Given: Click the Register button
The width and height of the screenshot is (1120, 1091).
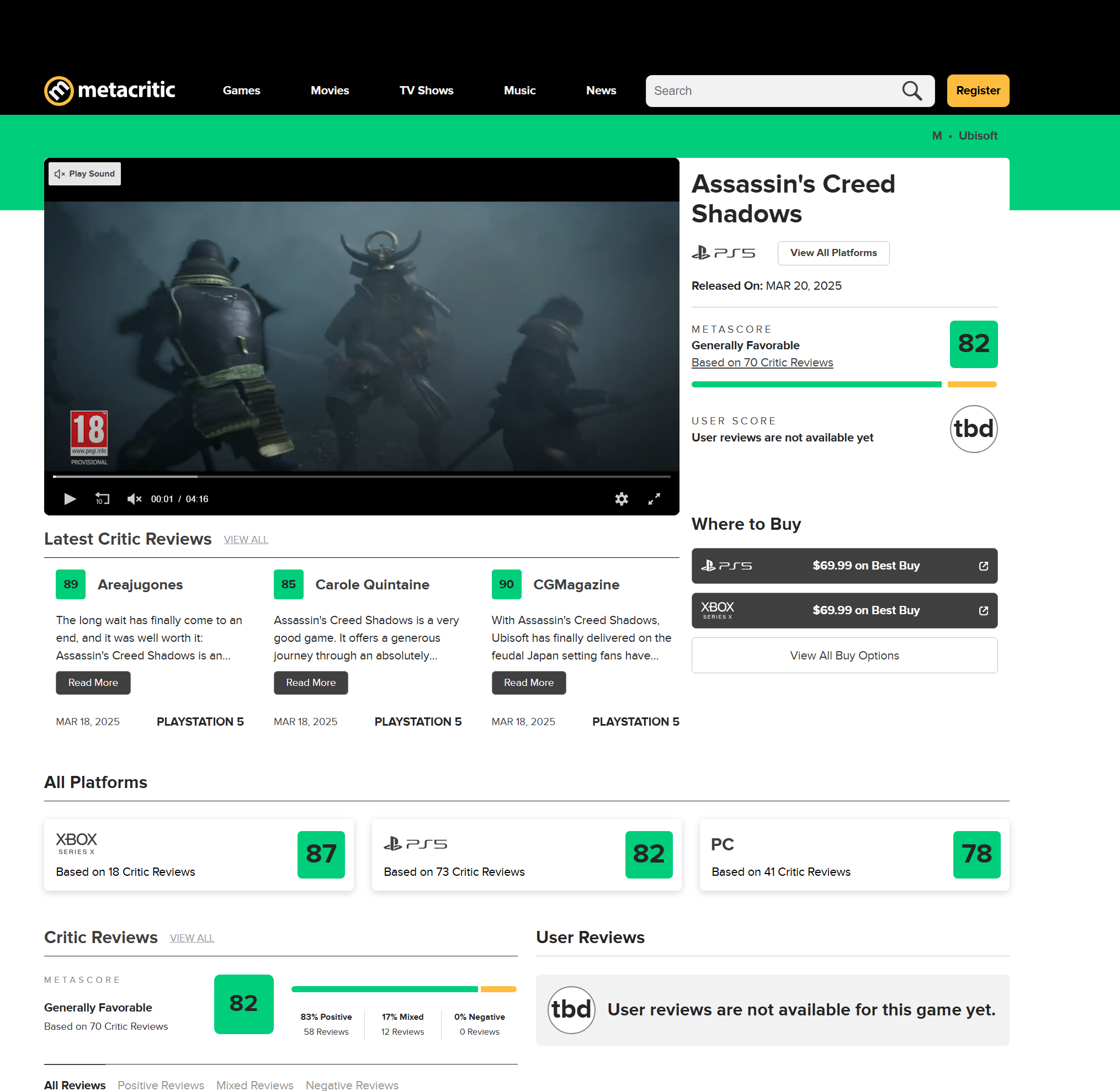Looking at the screenshot, I should [x=978, y=91].
